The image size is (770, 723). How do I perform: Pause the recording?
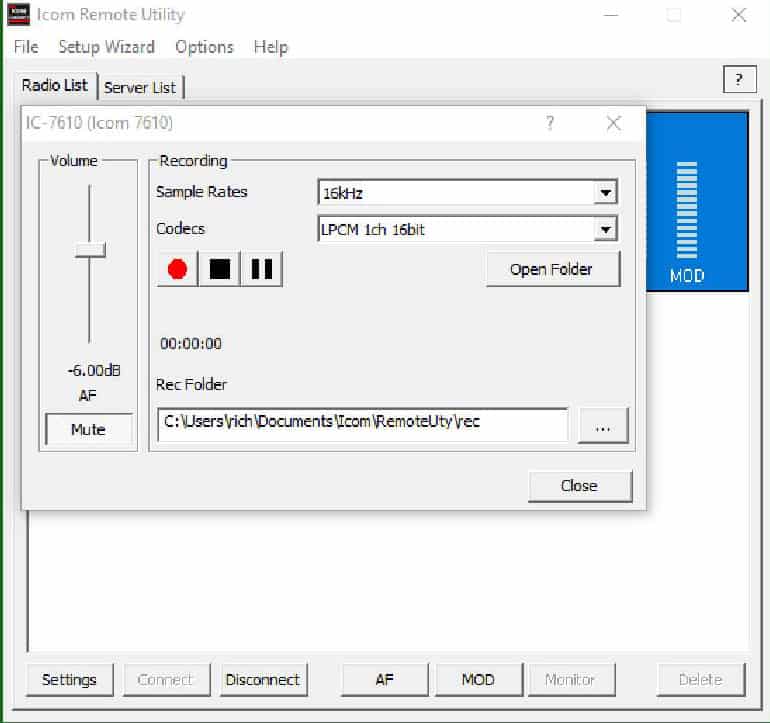tap(262, 270)
